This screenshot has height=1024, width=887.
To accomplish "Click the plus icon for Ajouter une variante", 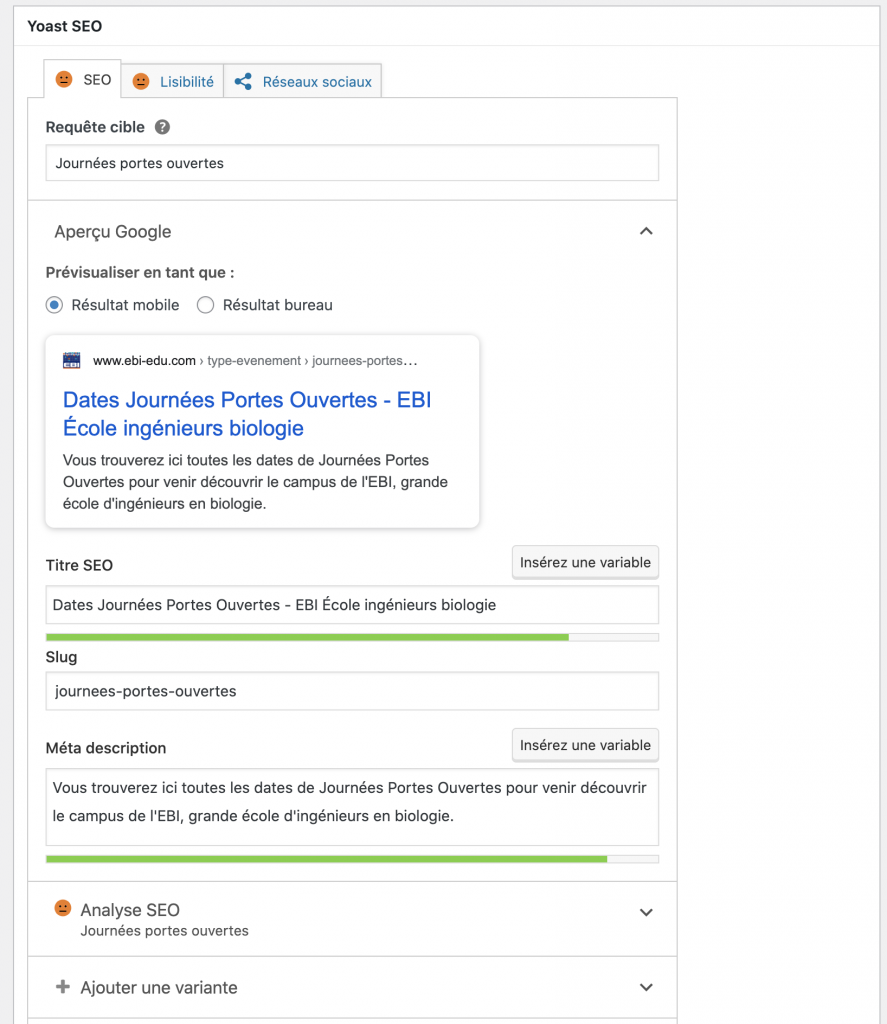I will [x=63, y=987].
